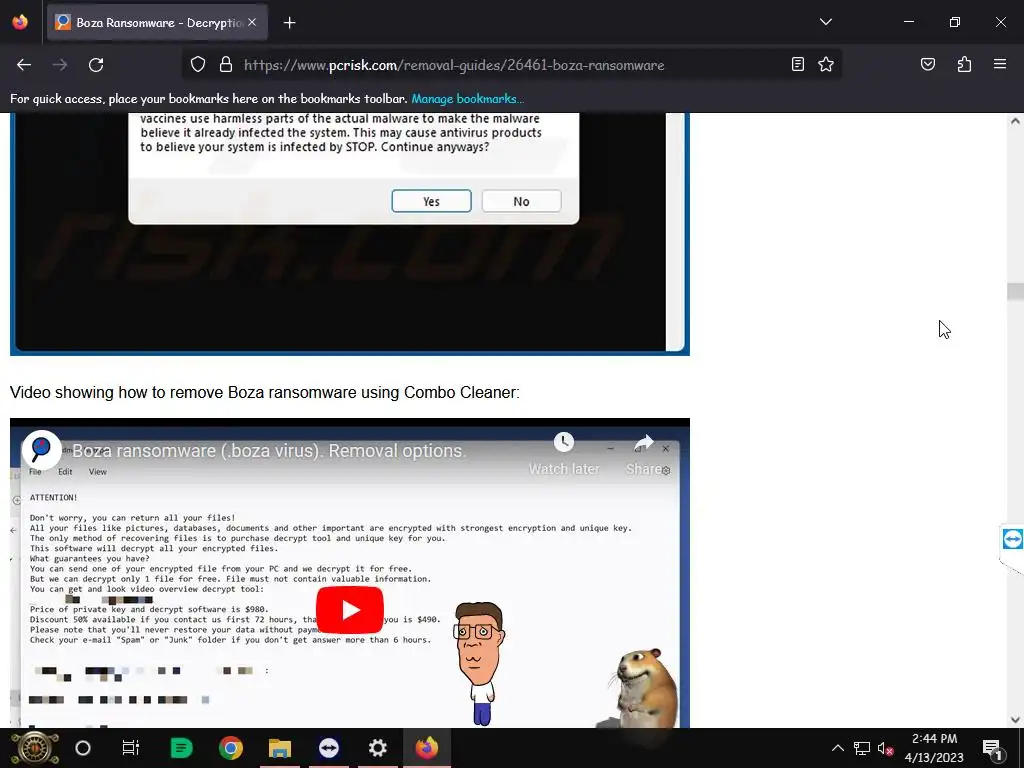Add video to Watch later
Viewport: 1024px width, 768px height.
tap(564, 454)
